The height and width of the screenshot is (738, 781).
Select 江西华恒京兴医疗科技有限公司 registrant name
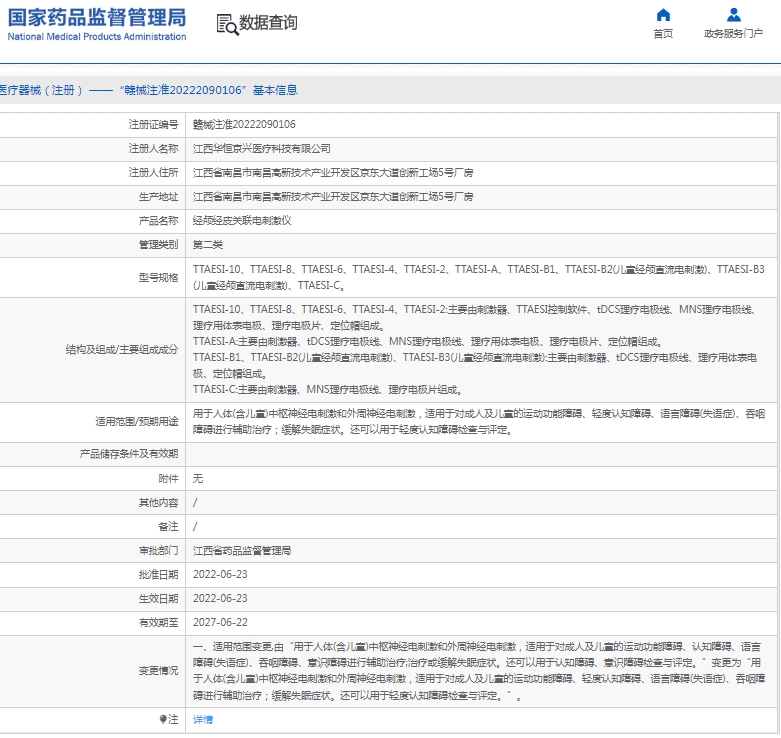click(261, 148)
